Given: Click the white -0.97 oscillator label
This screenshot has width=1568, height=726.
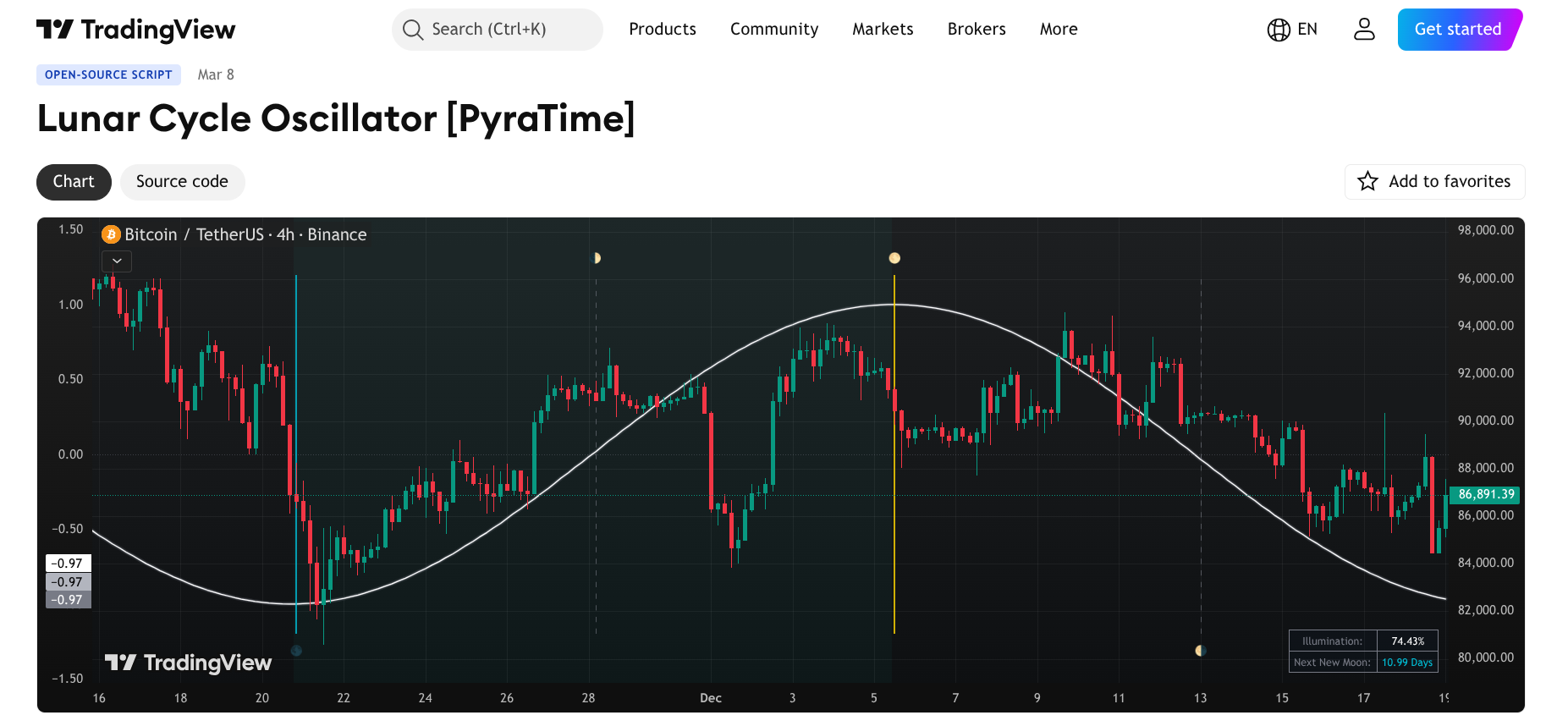Looking at the screenshot, I should pyautogui.click(x=68, y=564).
